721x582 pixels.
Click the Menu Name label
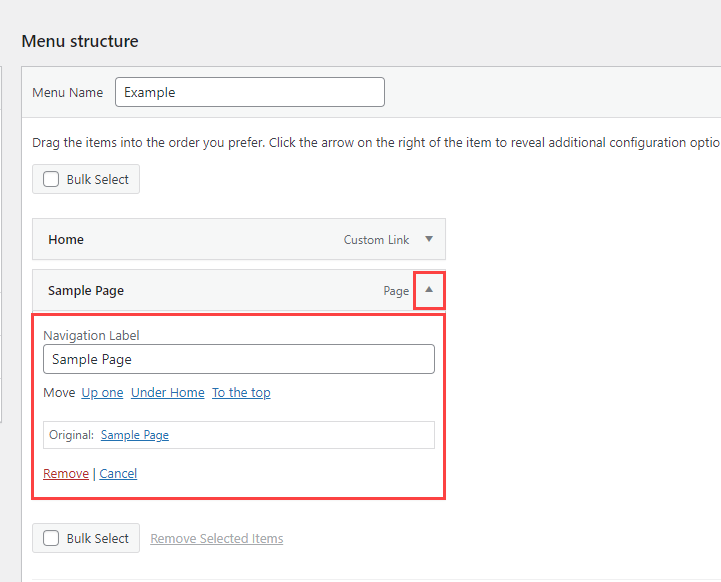pyautogui.click(x=67, y=92)
